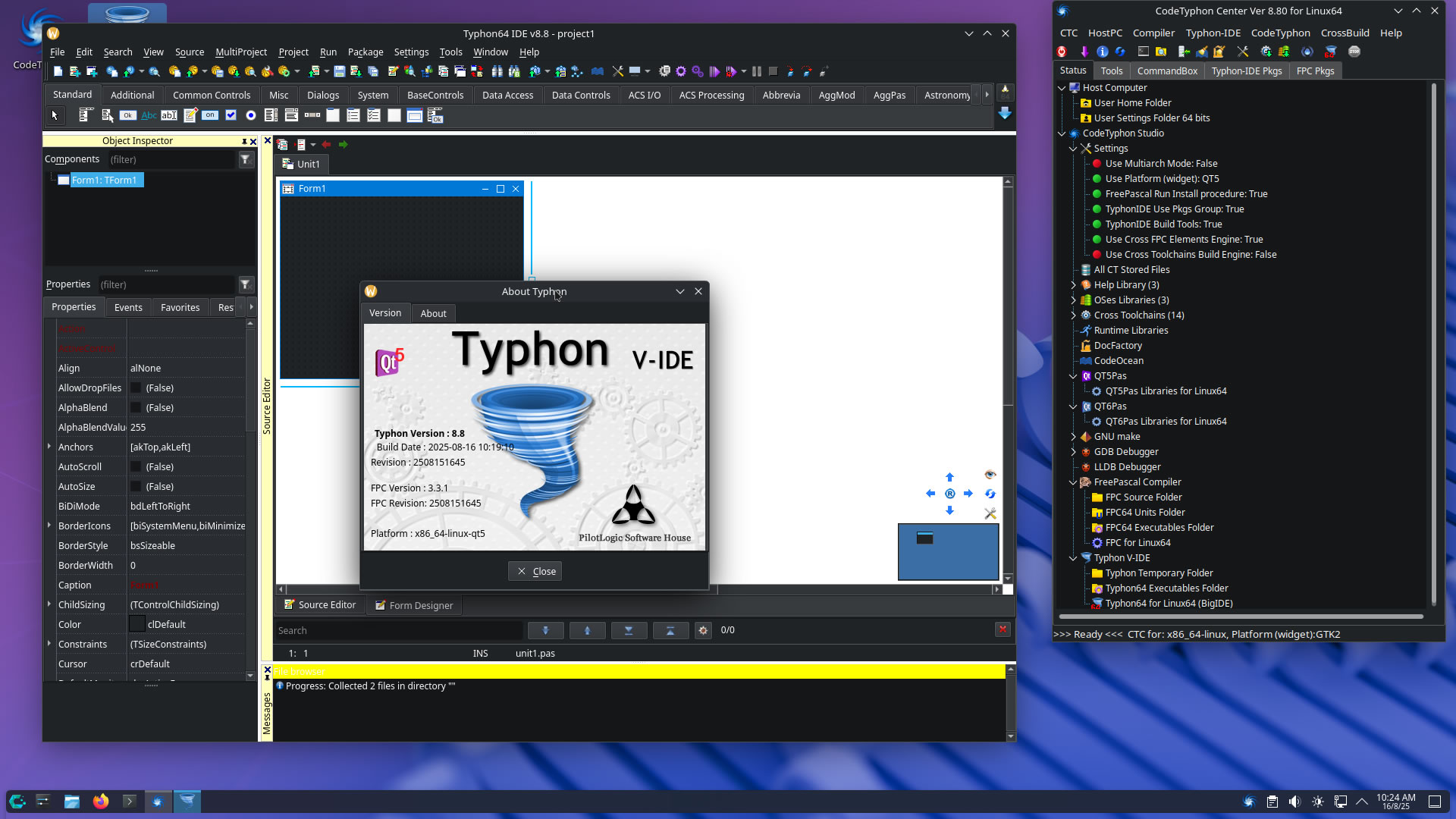Click the search options gear button
This screenshot has width=1456, height=819.
[x=703, y=630]
